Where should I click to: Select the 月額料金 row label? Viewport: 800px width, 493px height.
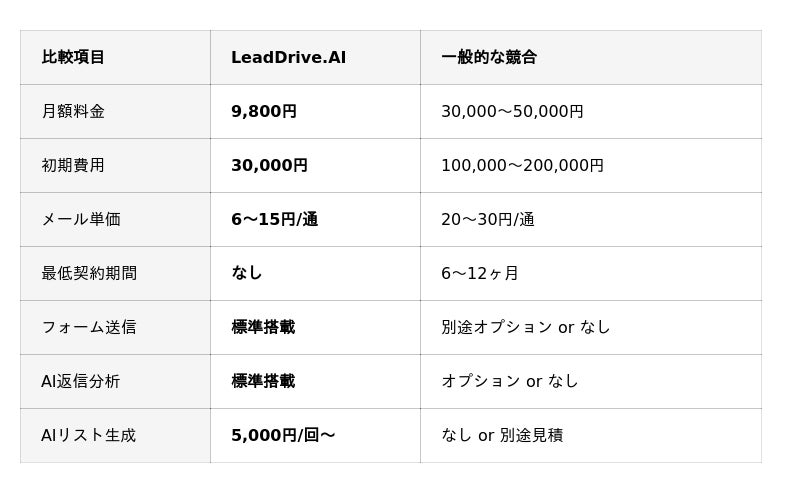pos(73,111)
